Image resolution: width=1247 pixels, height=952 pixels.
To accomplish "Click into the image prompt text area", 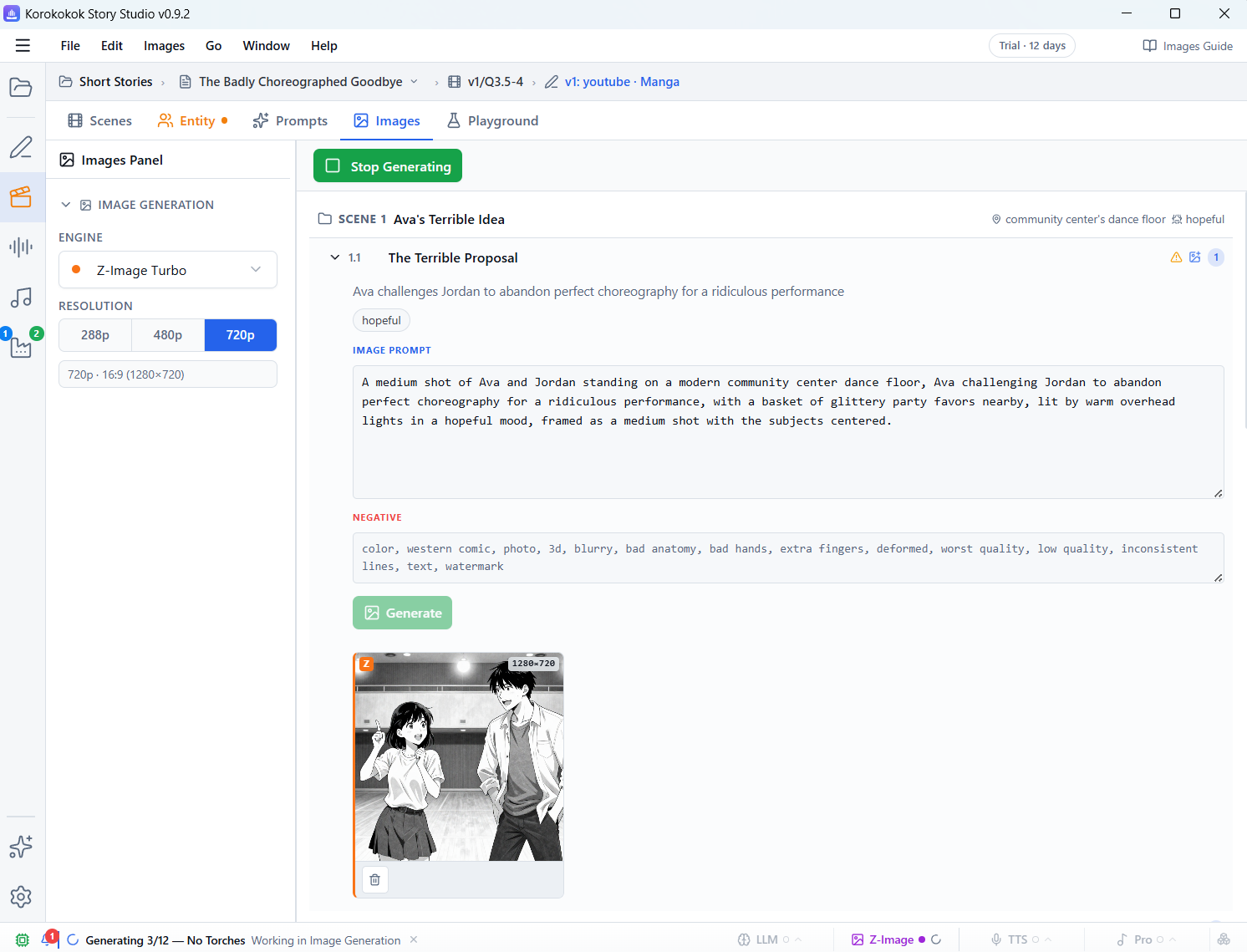I will 788,432.
